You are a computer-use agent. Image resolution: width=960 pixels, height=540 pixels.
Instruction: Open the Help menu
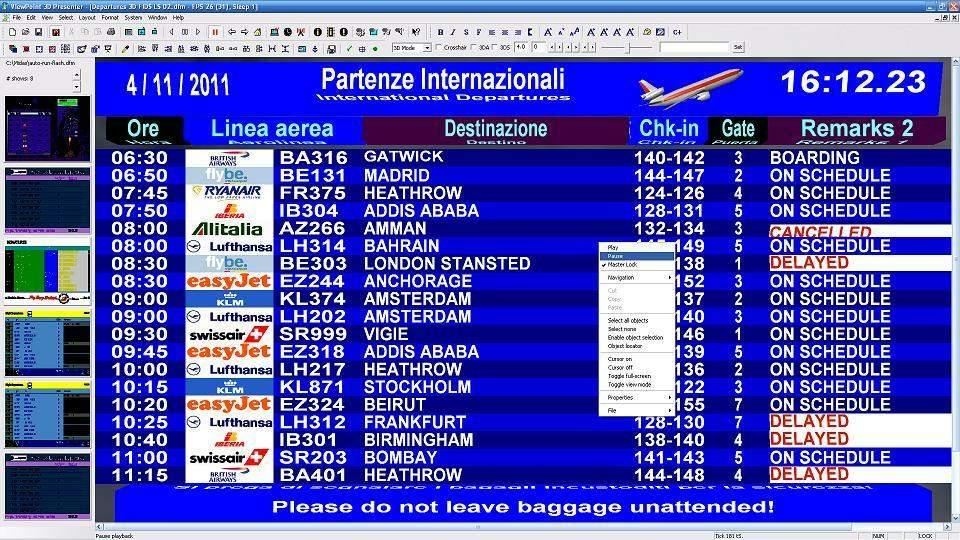pos(178,18)
